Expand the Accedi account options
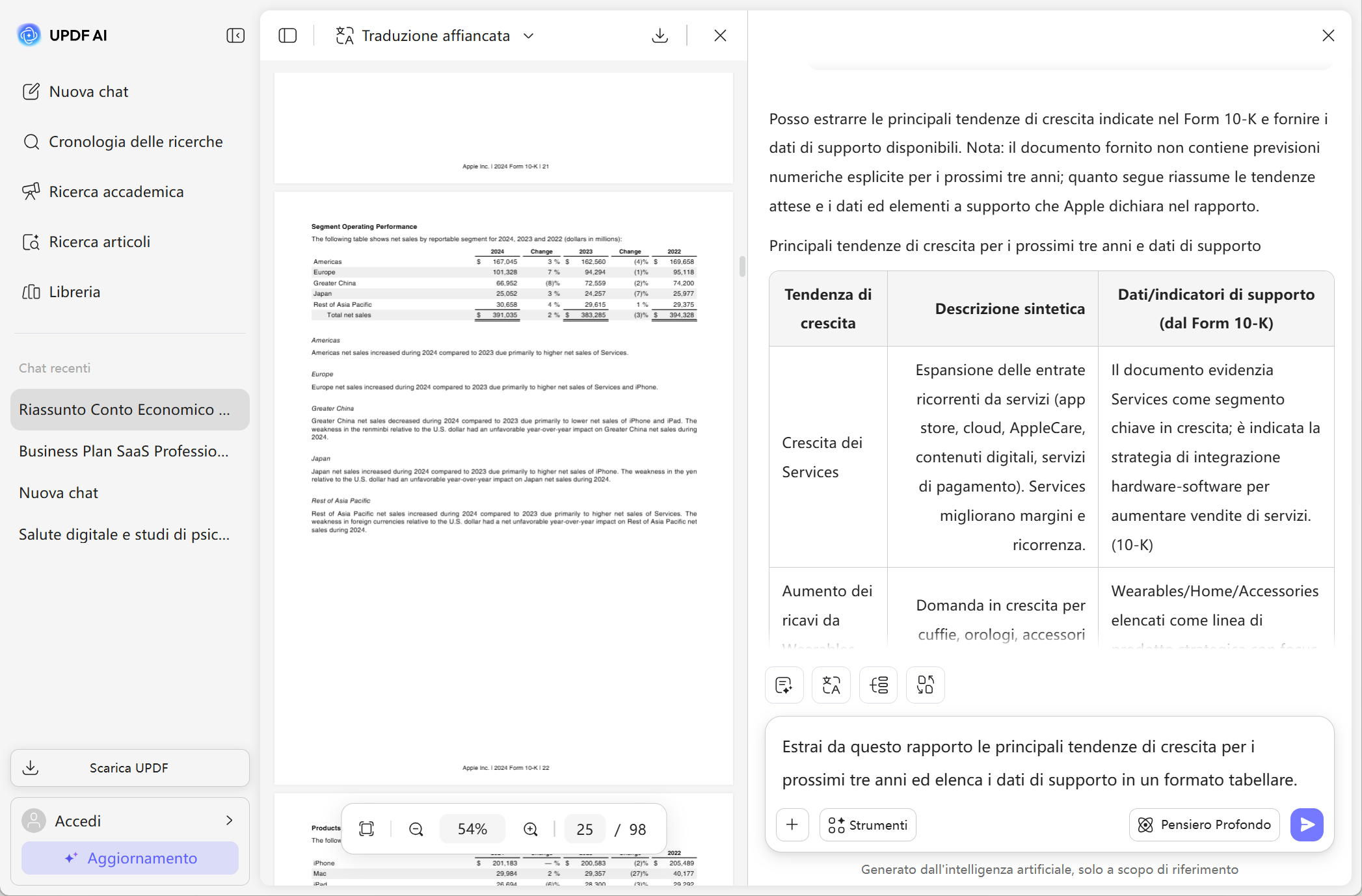1362x896 pixels. [229, 821]
